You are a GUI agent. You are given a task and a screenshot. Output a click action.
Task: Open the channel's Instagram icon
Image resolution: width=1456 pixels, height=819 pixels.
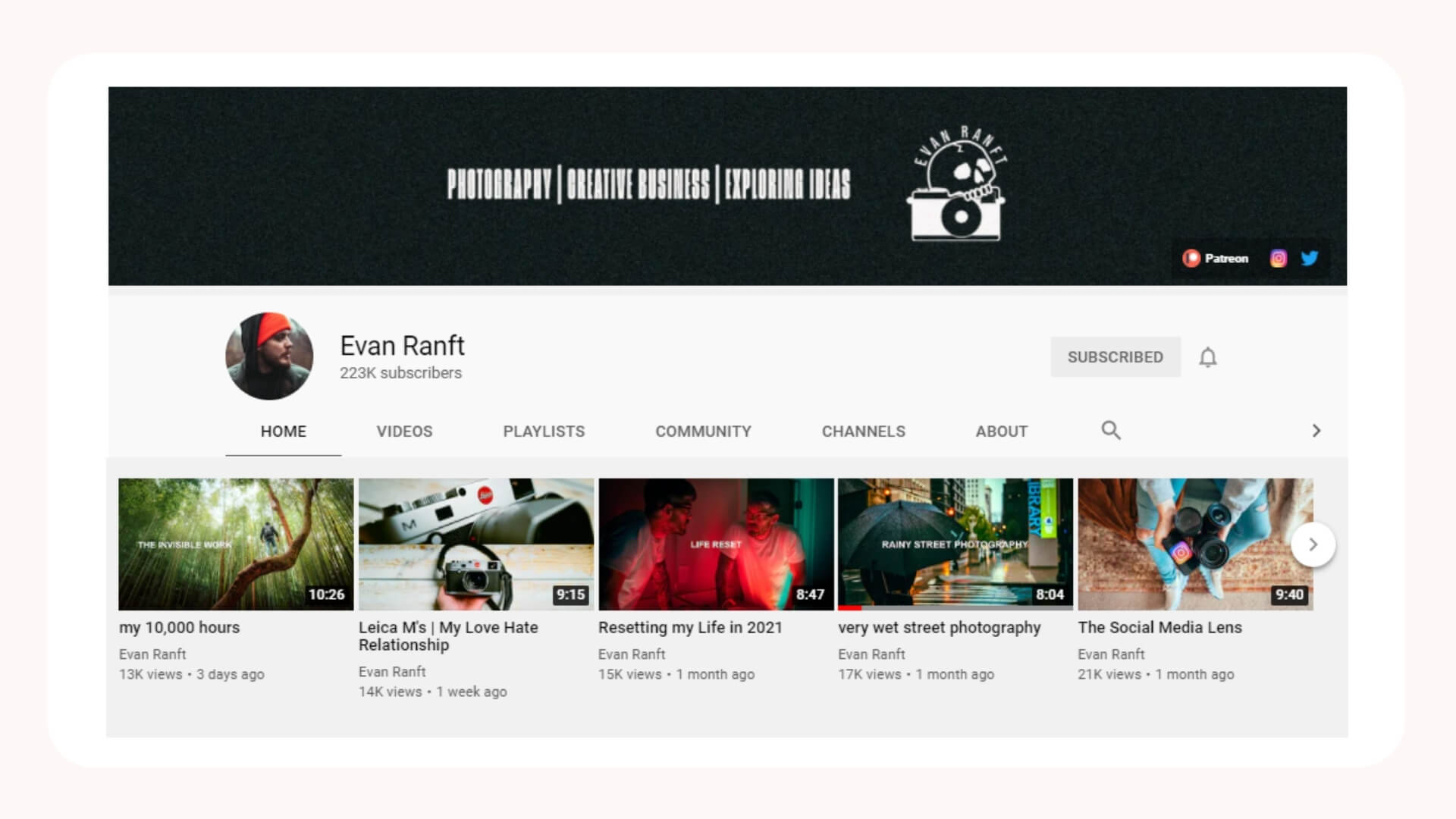1279,259
